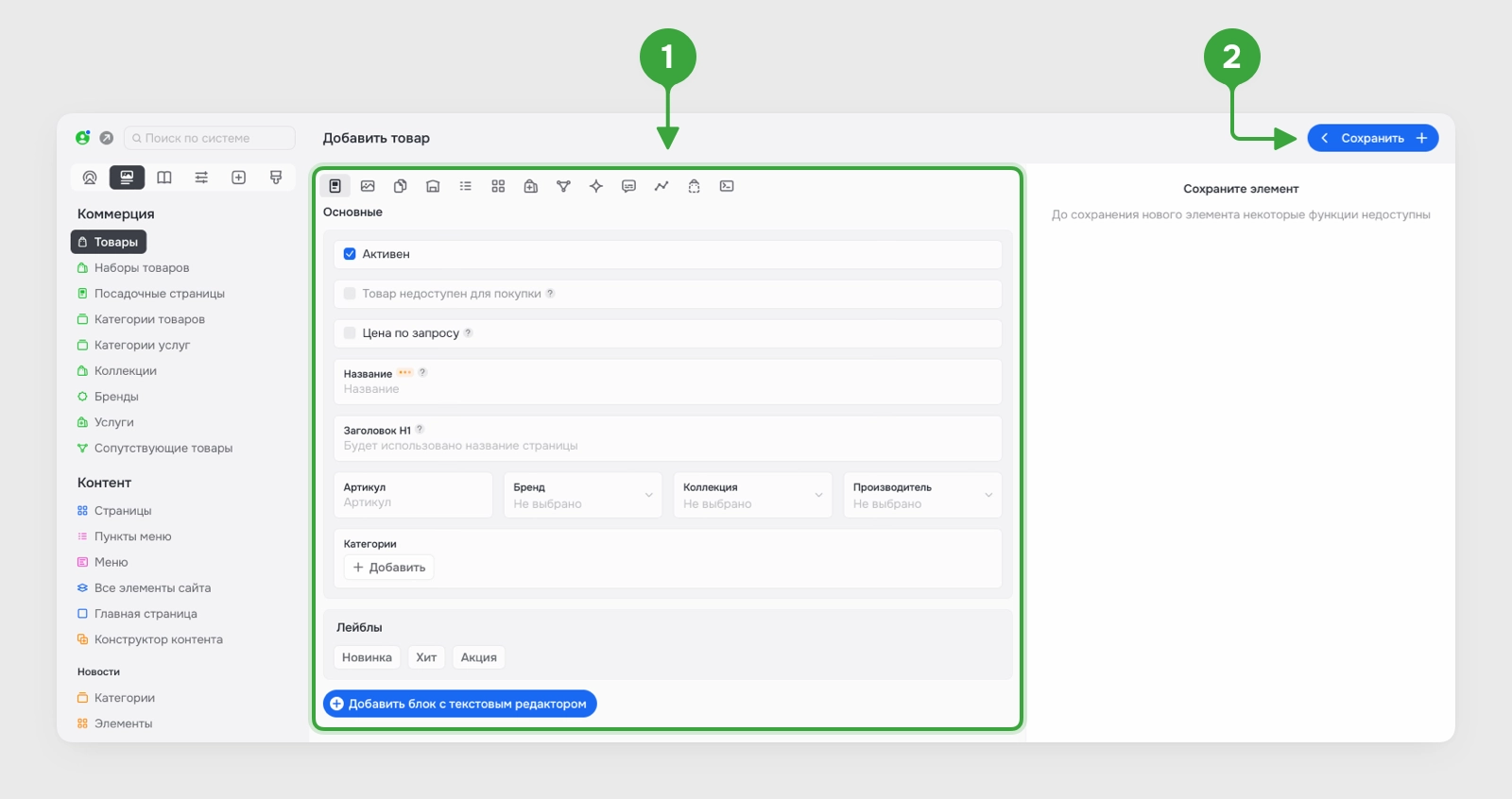1512x799 pixels.
Task: Click the four-point sparkle icon in editor toolbar
Action: tap(596, 186)
